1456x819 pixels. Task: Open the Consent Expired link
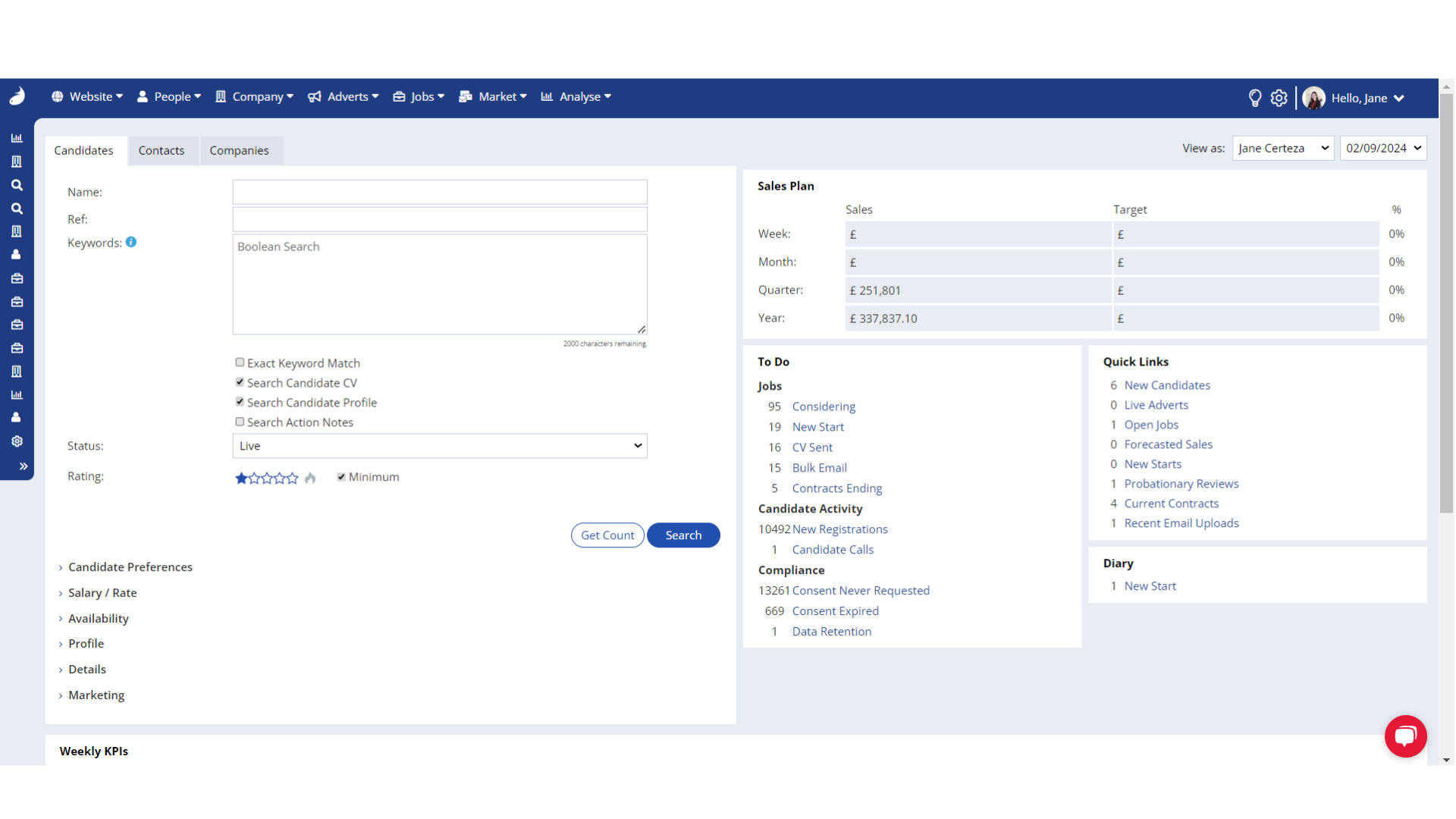point(835,611)
